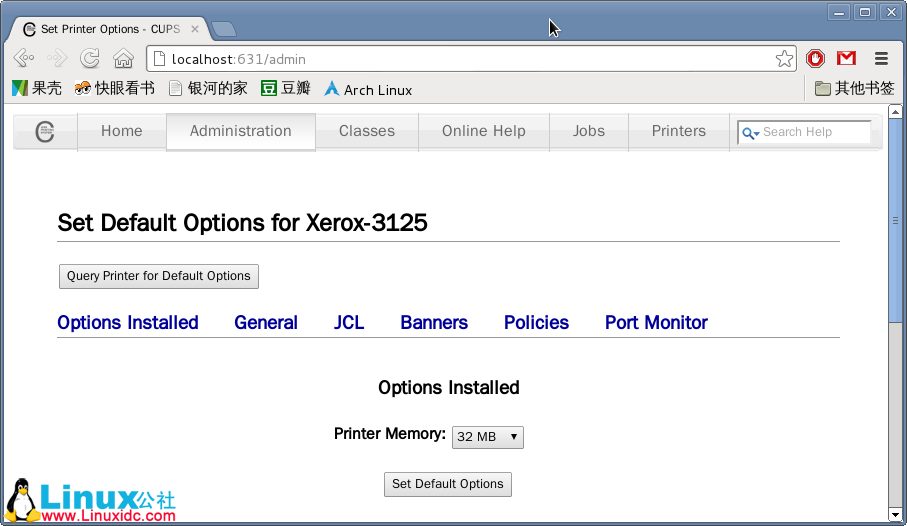The image size is (907, 526).
Task: Click the CUPS logo icon
Action: point(44,132)
